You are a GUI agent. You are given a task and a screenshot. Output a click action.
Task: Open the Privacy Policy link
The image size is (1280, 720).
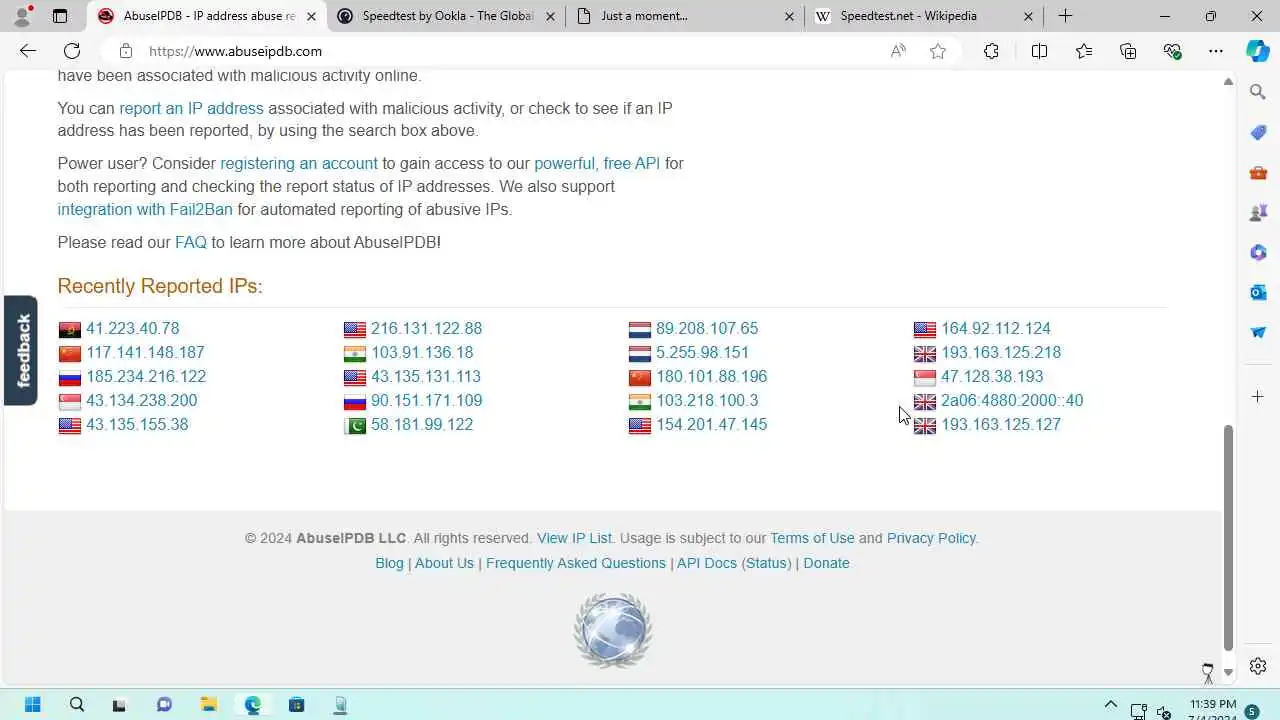(x=931, y=538)
